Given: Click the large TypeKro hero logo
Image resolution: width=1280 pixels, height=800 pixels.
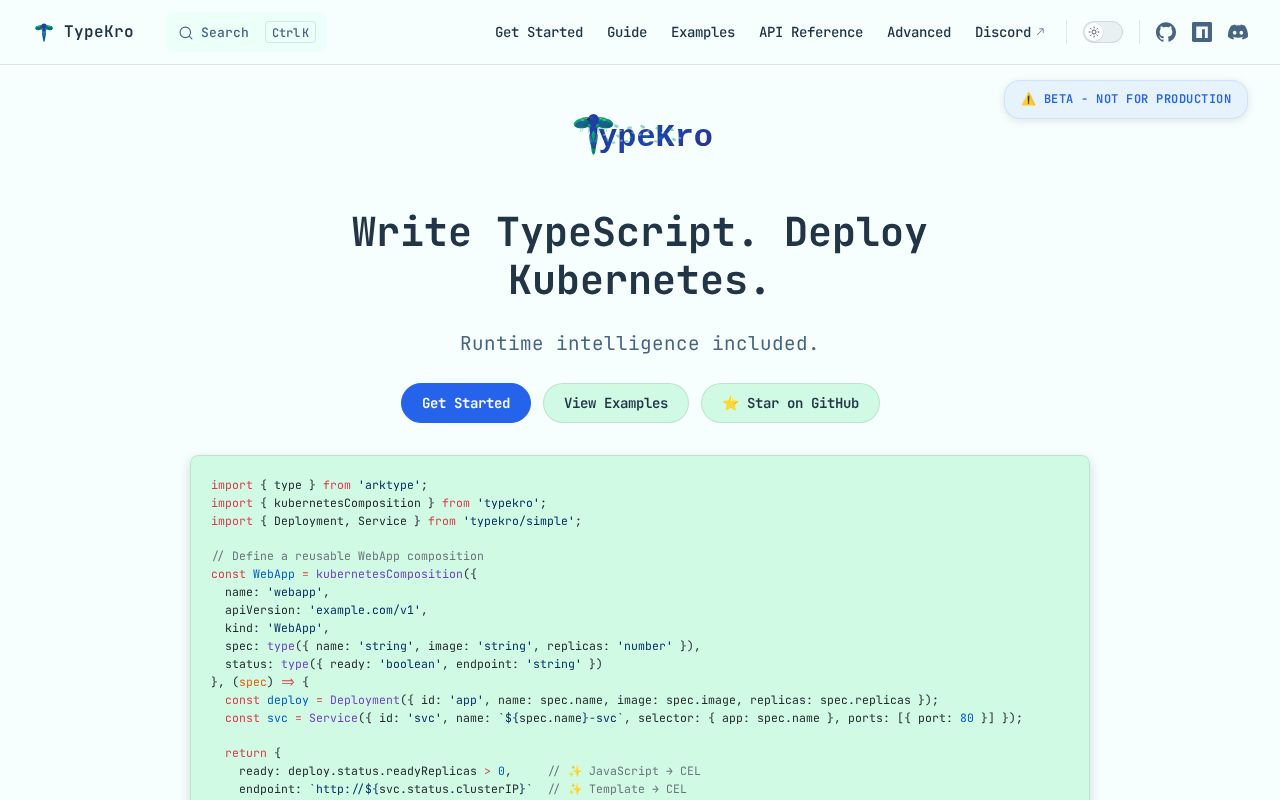Looking at the screenshot, I should pyautogui.click(x=642, y=134).
